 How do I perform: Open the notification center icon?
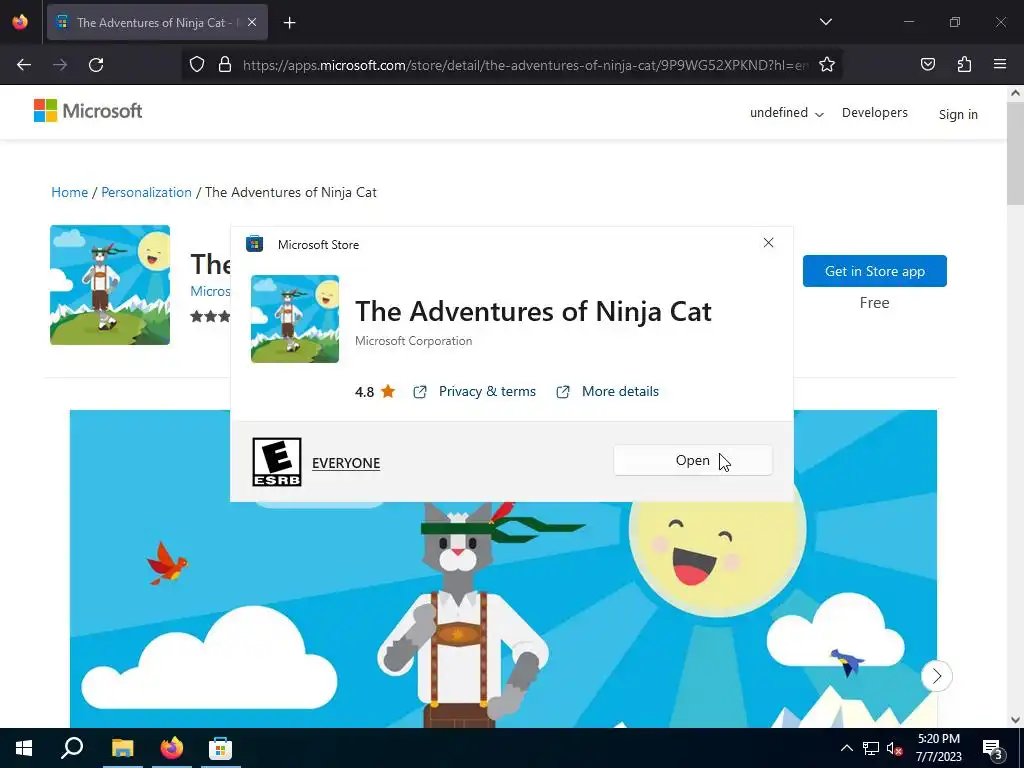pyautogui.click(x=992, y=748)
